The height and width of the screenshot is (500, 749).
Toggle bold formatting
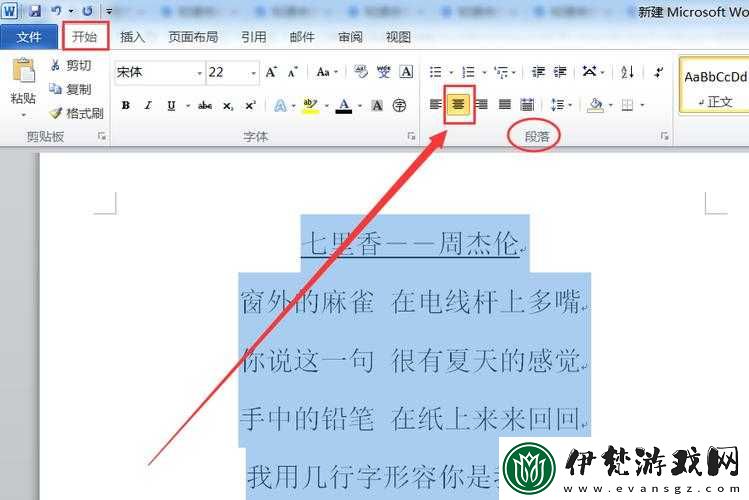pyautogui.click(x=126, y=105)
